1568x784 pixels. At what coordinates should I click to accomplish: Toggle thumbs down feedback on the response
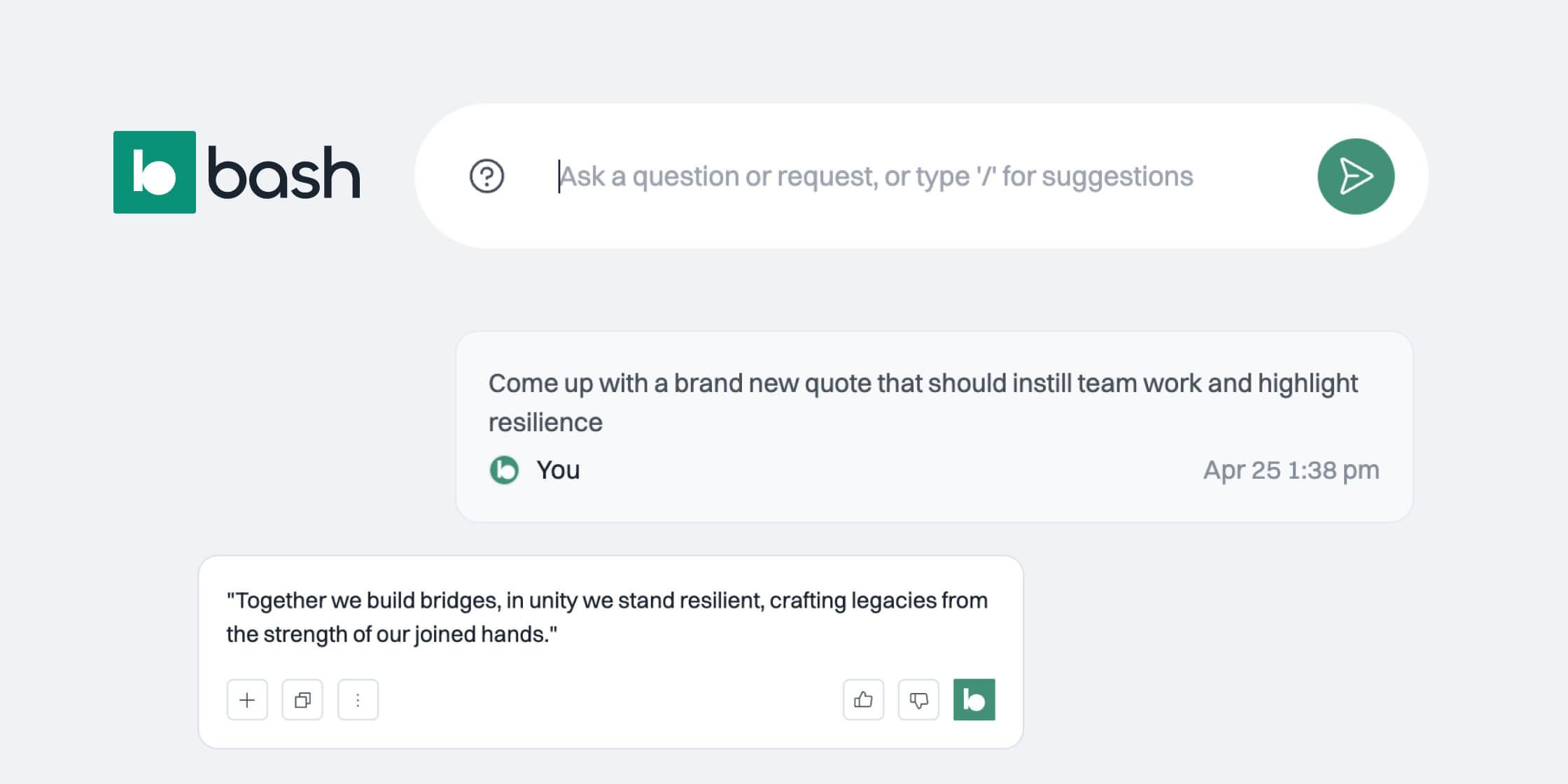[x=918, y=699]
